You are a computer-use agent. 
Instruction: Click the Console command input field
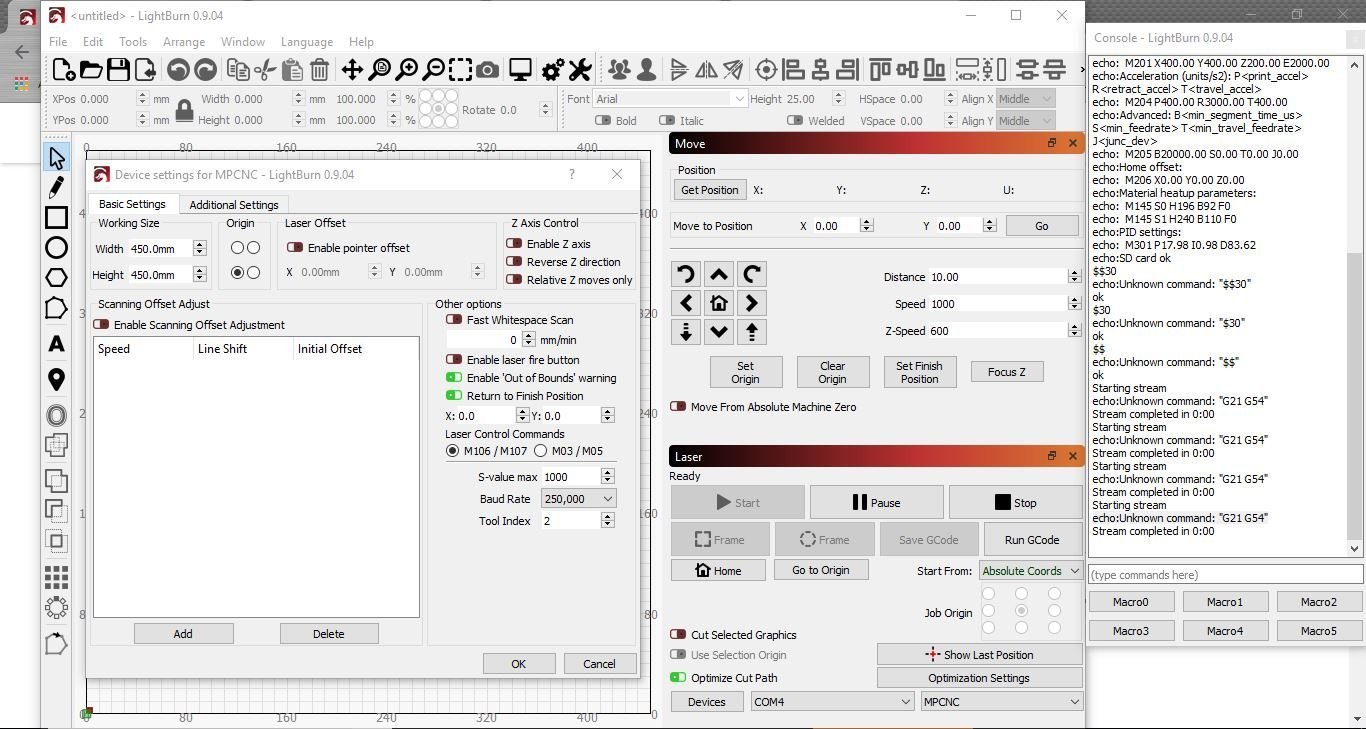1225,575
